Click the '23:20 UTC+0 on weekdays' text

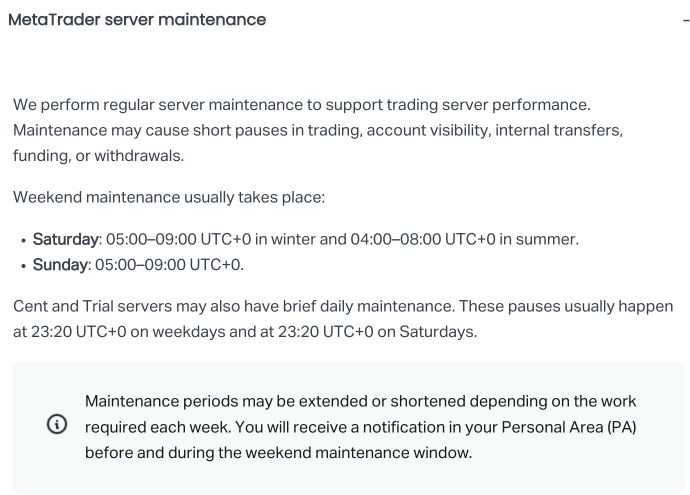(128, 332)
